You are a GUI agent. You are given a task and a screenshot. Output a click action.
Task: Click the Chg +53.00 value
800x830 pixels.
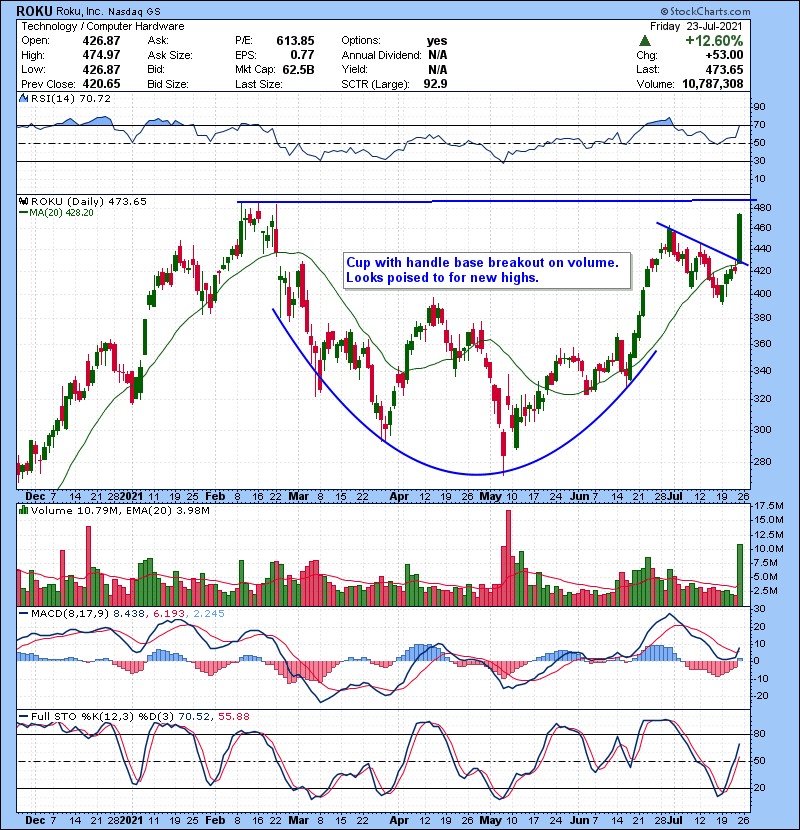click(725, 55)
